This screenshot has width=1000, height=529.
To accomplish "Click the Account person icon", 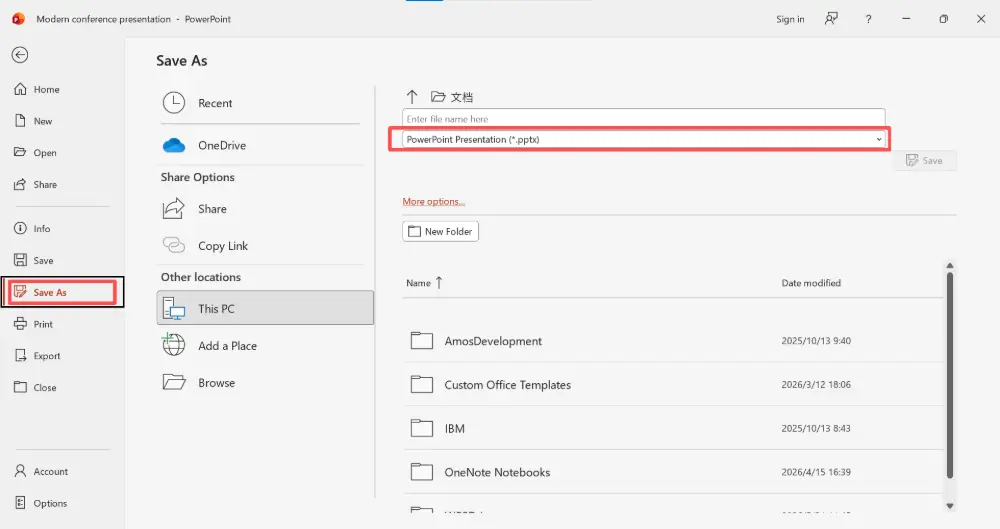I will pyautogui.click(x=20, y=471).
